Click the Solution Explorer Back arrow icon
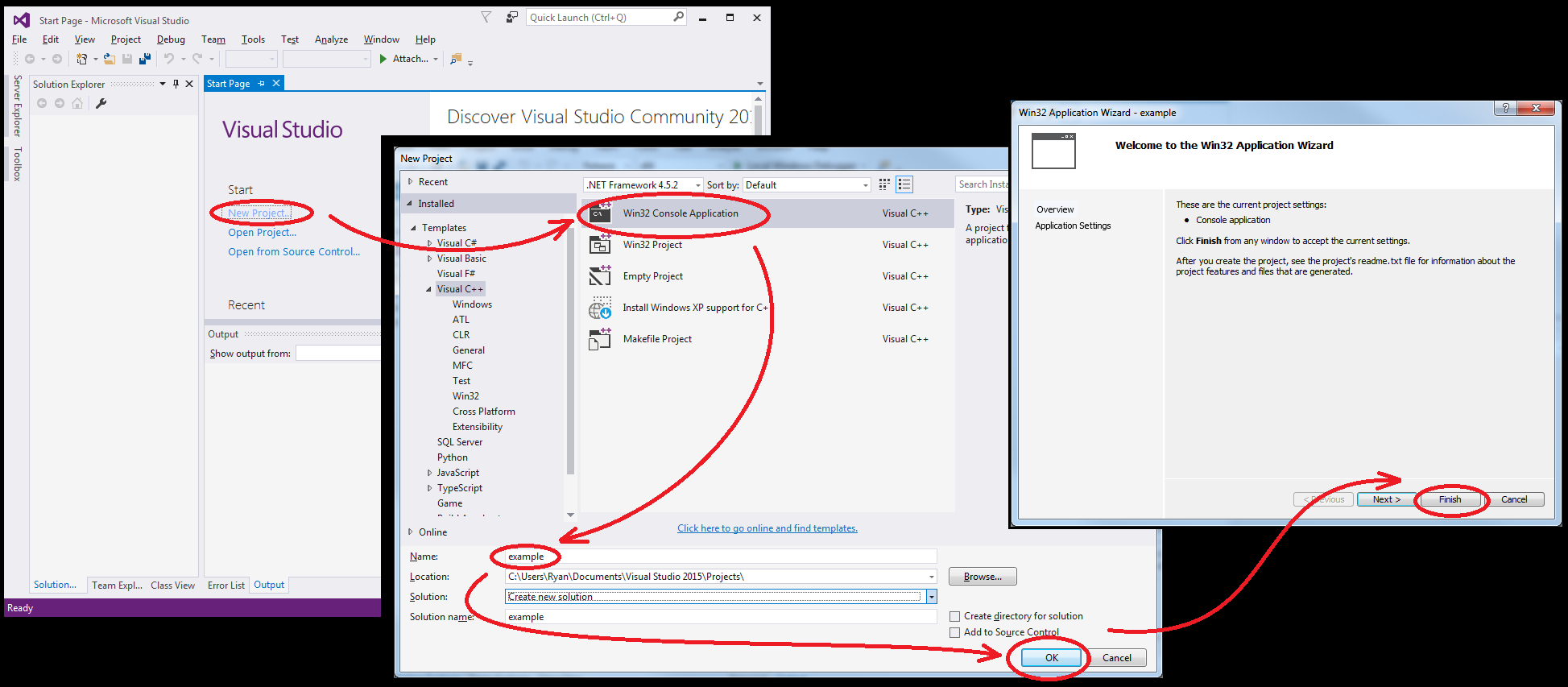 tap(42, 103)
